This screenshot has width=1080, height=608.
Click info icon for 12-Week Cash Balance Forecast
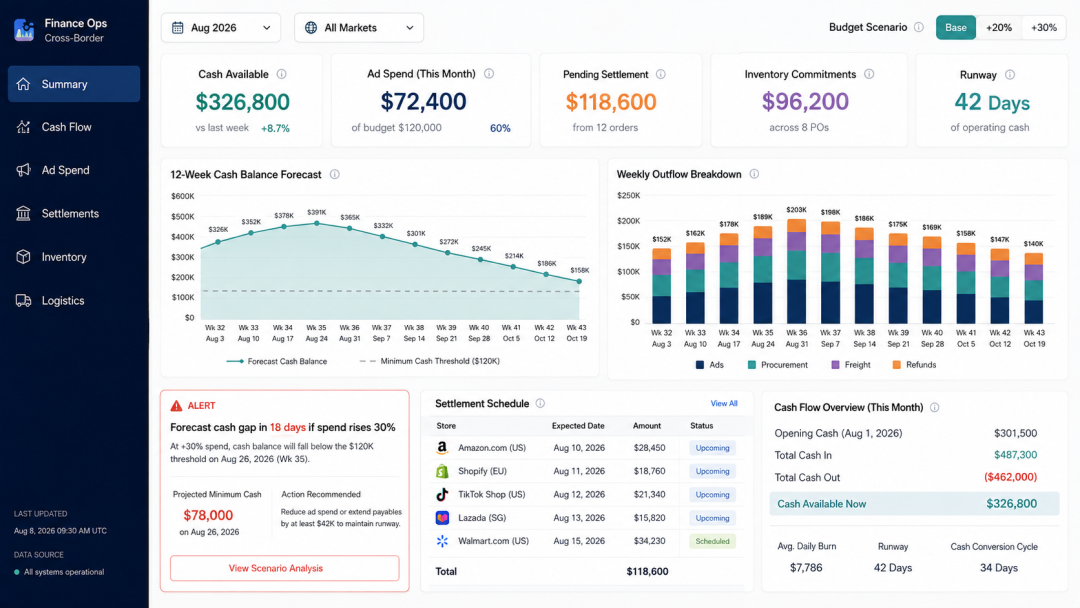(335, 174)
